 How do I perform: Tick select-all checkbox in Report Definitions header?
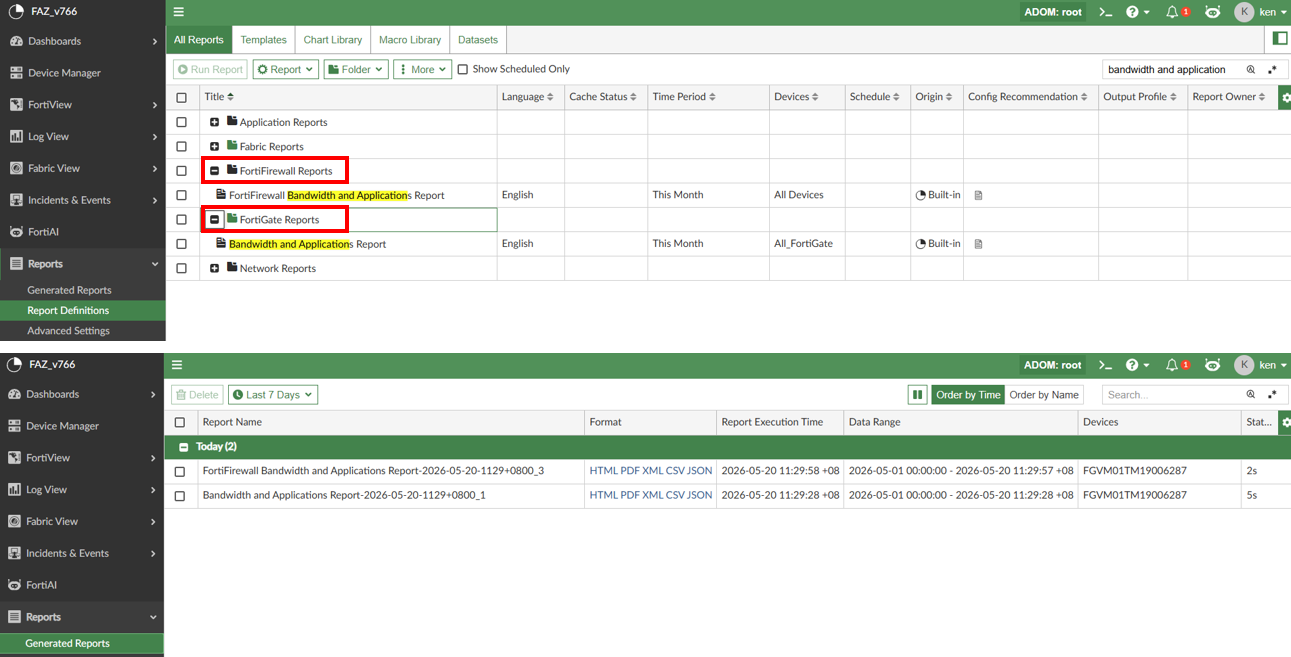tap(181, 98)
